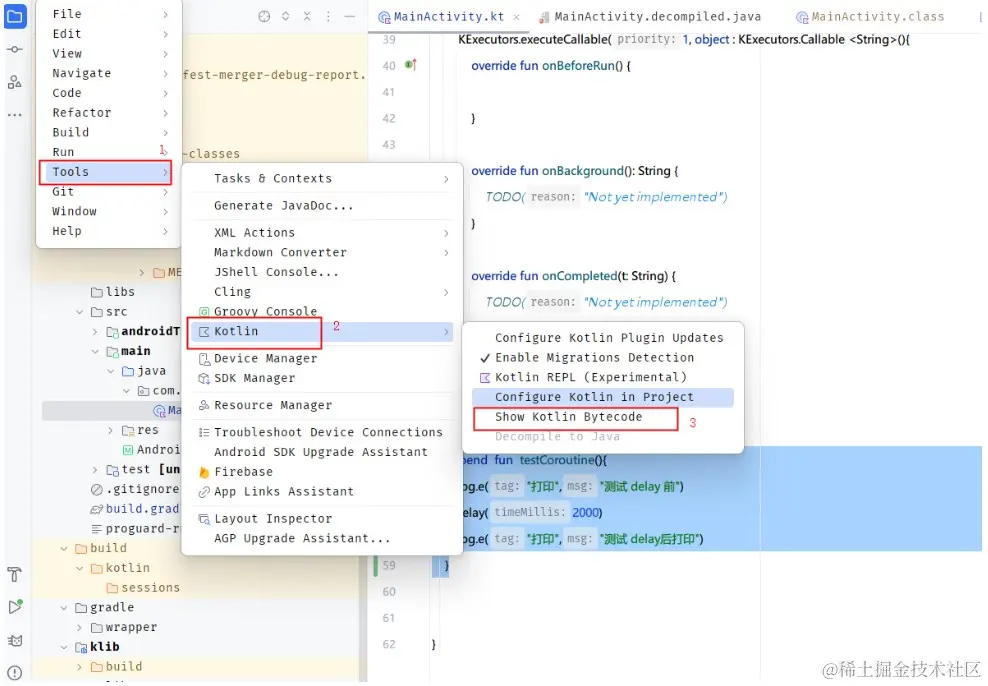Open Kotlin REPL (Experimental)

pyautogui.click(x=603, y=377)
